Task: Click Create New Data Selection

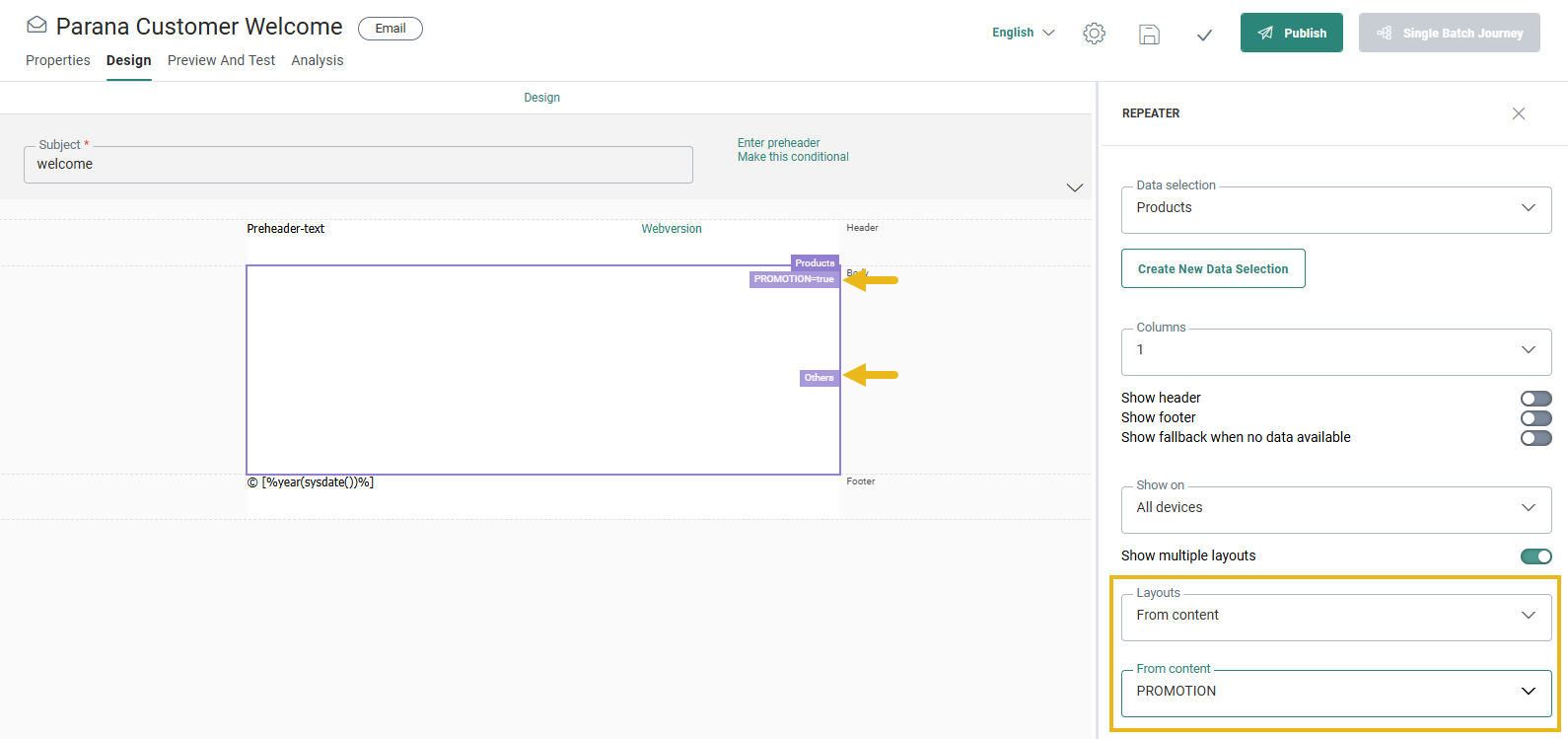Action: 1212,268
